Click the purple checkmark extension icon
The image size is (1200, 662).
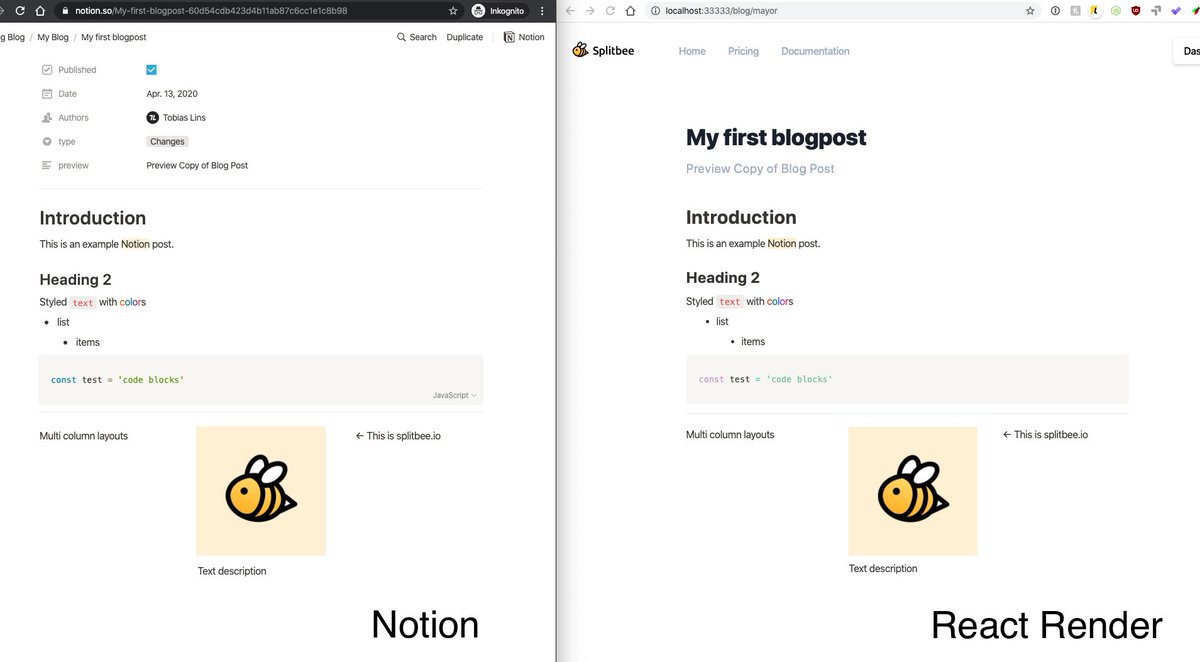pos(1176,11)
